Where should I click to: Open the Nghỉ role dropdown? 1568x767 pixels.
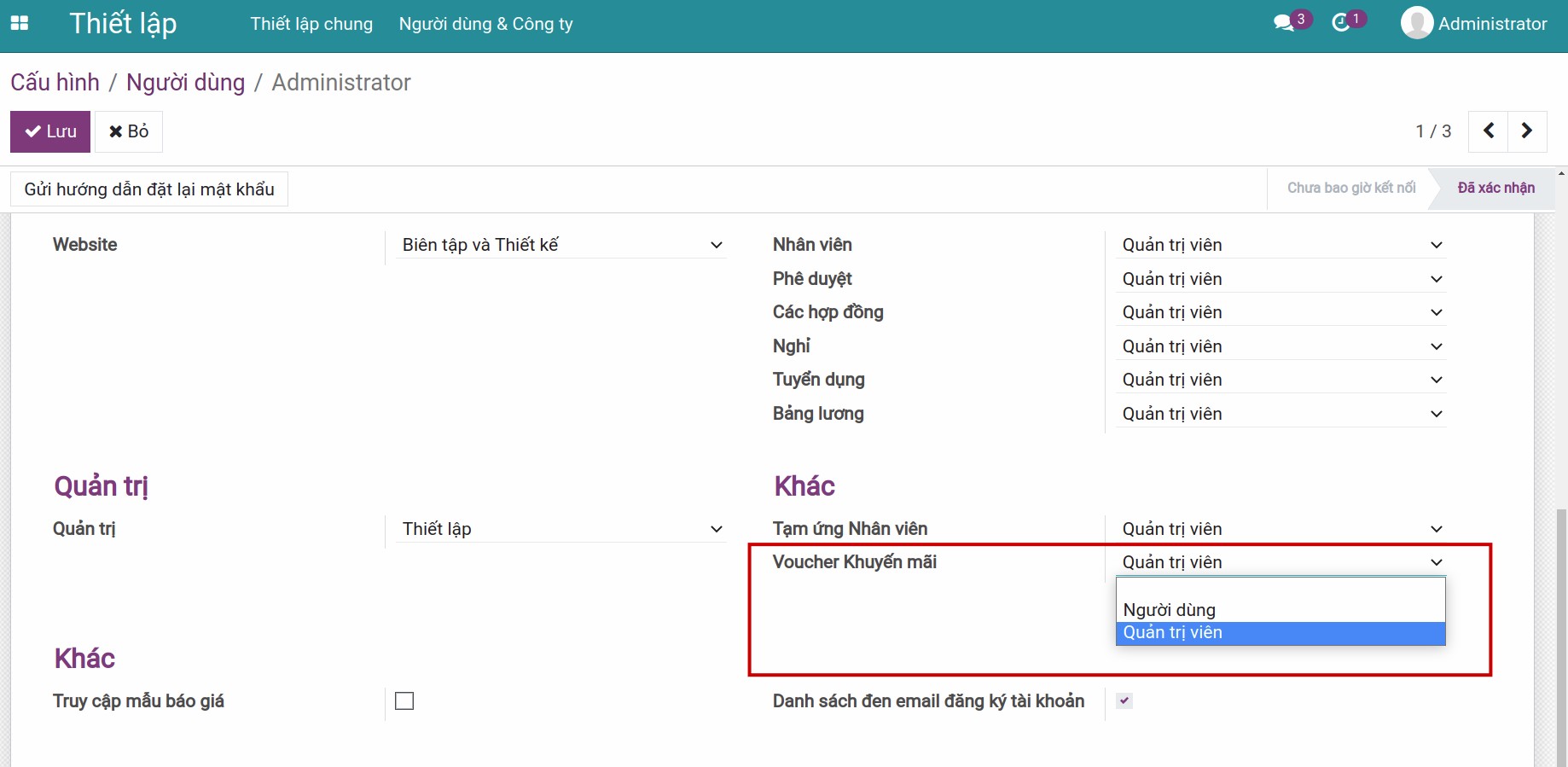point(1281,346)
